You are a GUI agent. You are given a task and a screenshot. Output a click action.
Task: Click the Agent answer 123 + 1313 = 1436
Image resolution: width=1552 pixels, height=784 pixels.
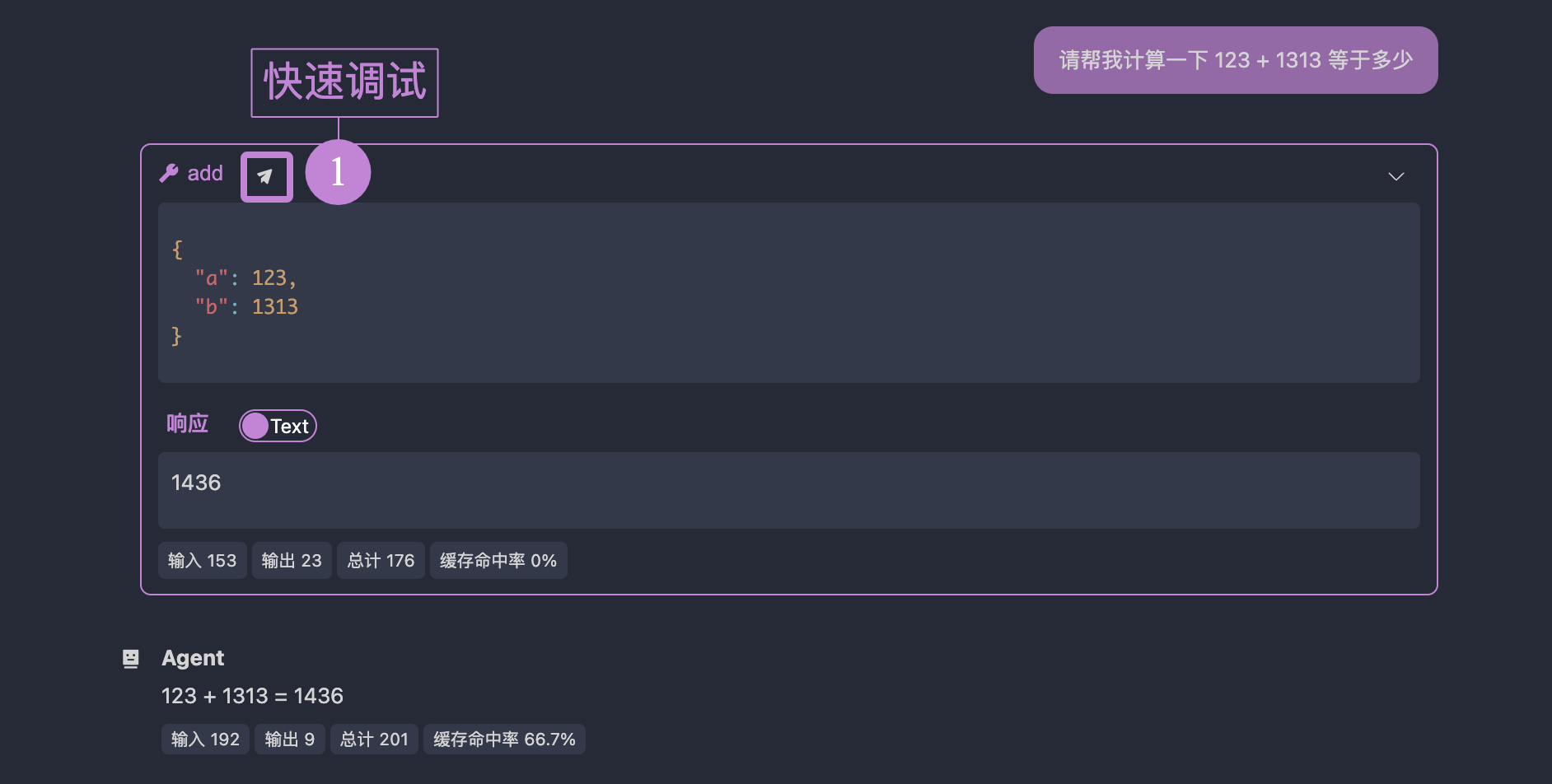pos(252,697)
